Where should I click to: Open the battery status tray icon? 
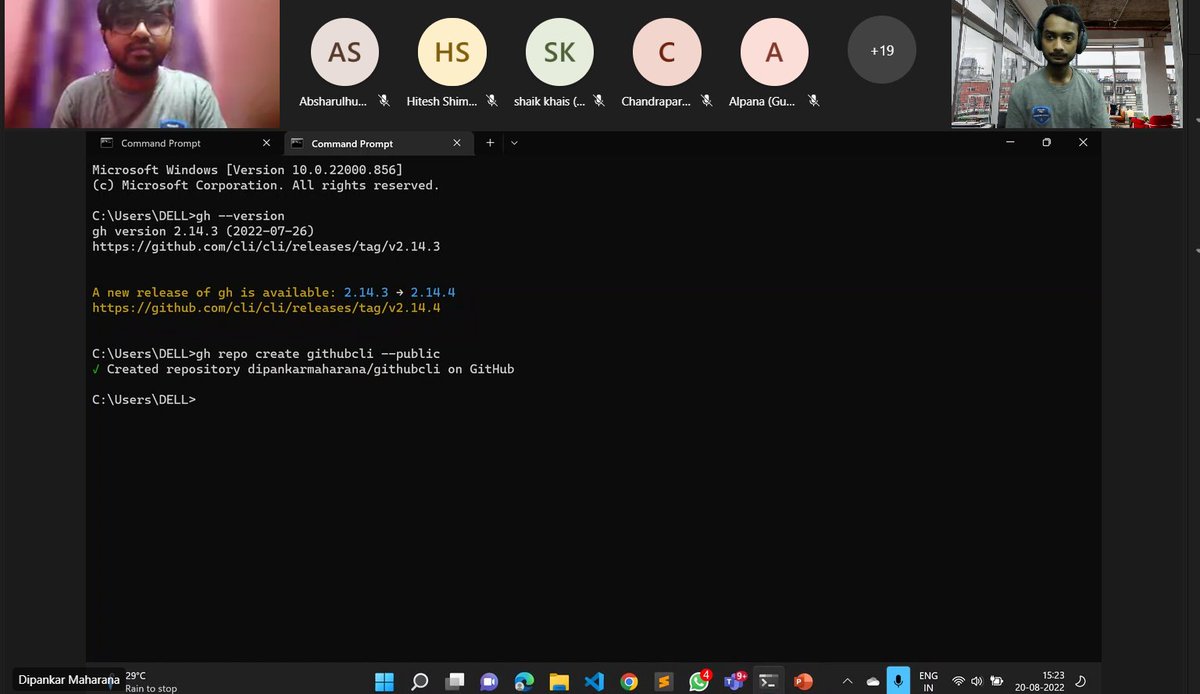pyautogui.click(x=996, y=681)
